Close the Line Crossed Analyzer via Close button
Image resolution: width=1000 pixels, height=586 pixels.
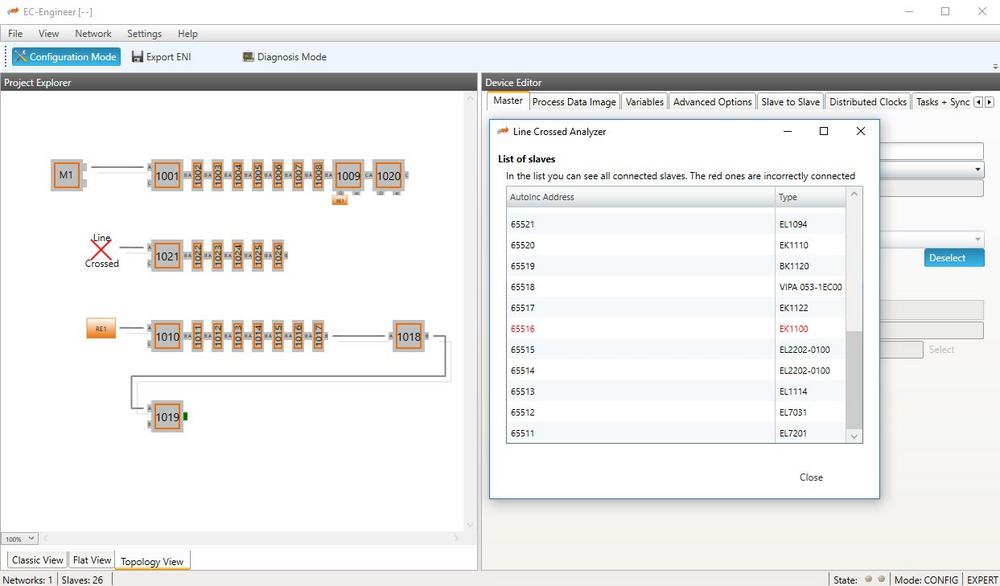[x=811, y=477]
